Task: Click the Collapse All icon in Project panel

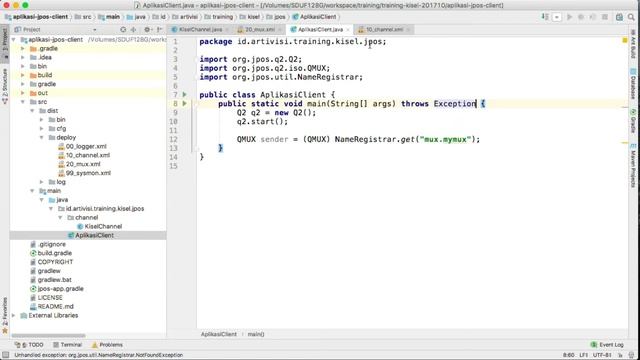Action: point(133,29)
